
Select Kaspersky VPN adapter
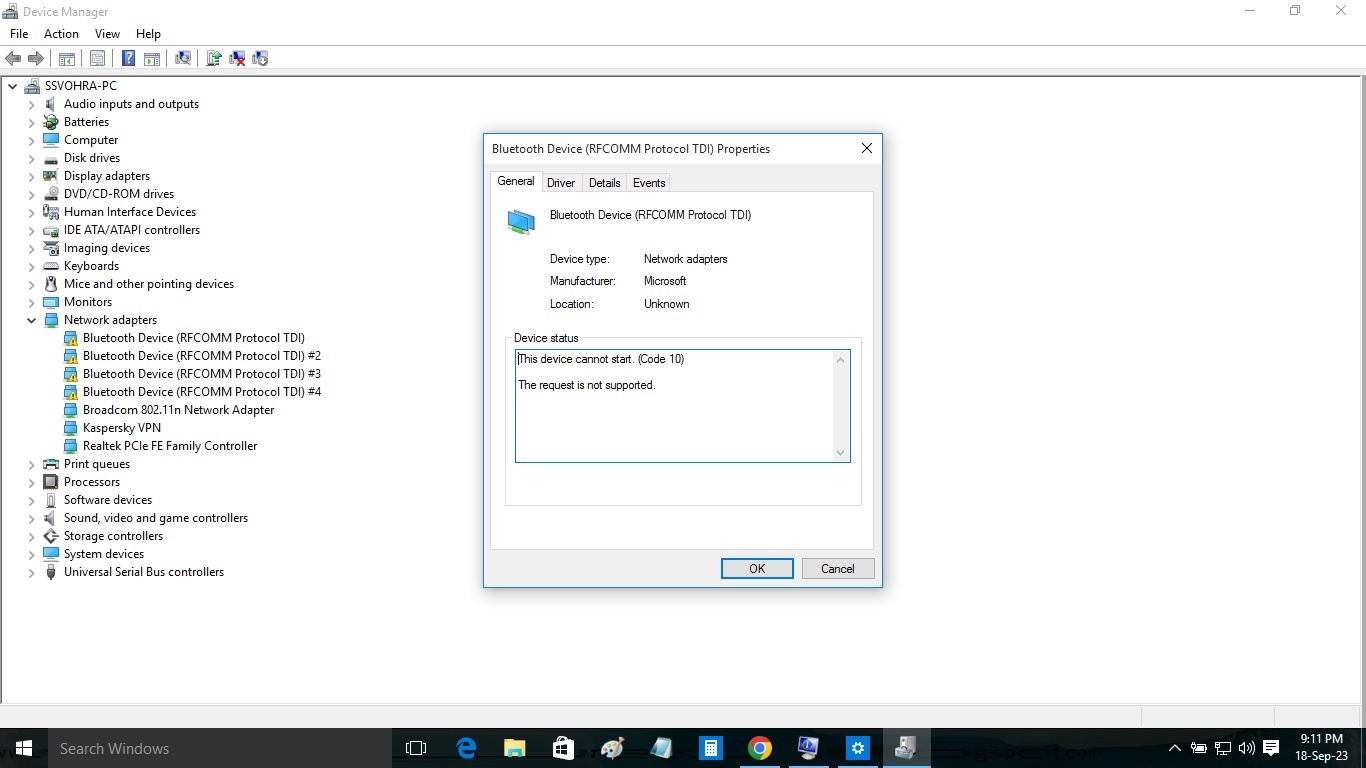[x=122, y=428]
